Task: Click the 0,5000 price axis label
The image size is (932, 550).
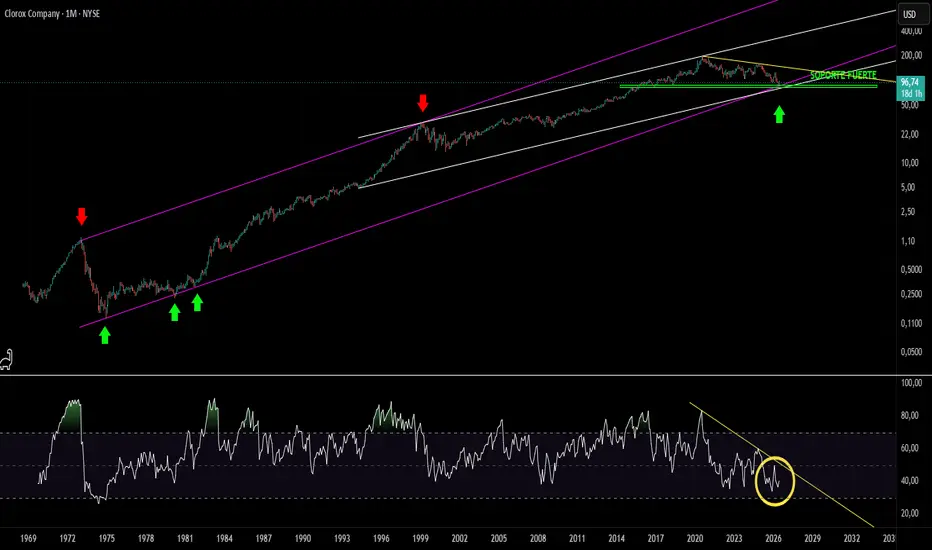Action: pyautogui.click(x=911, y=269)
